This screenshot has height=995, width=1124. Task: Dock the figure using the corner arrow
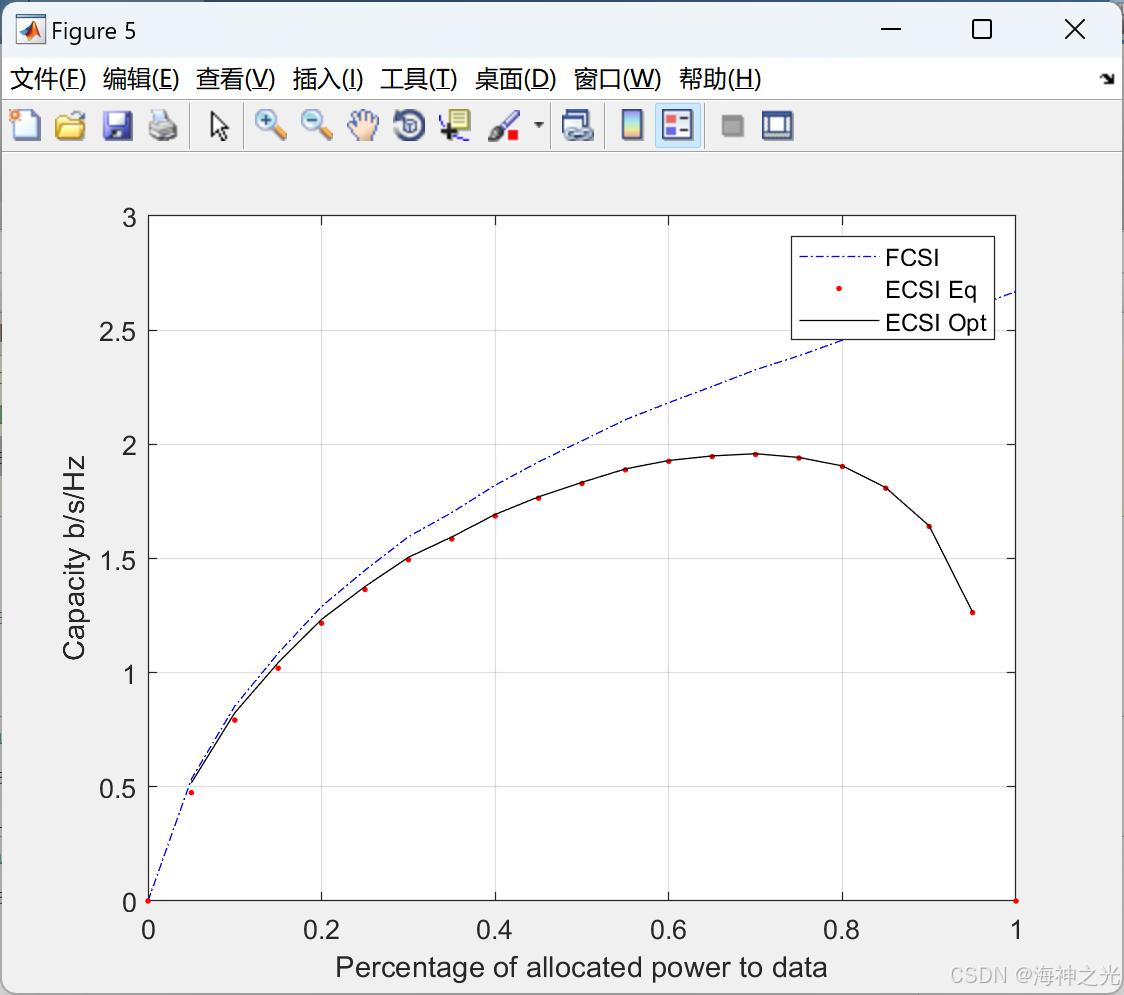coord(1108,78)
